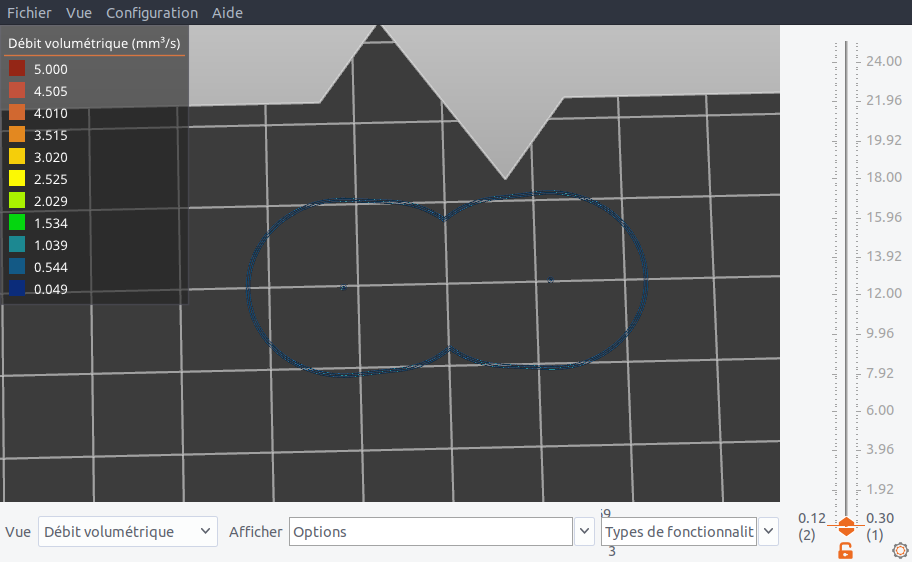Click the 0.544 legend value
Screen dimensions: 912x562
click(x=51, y=268)
